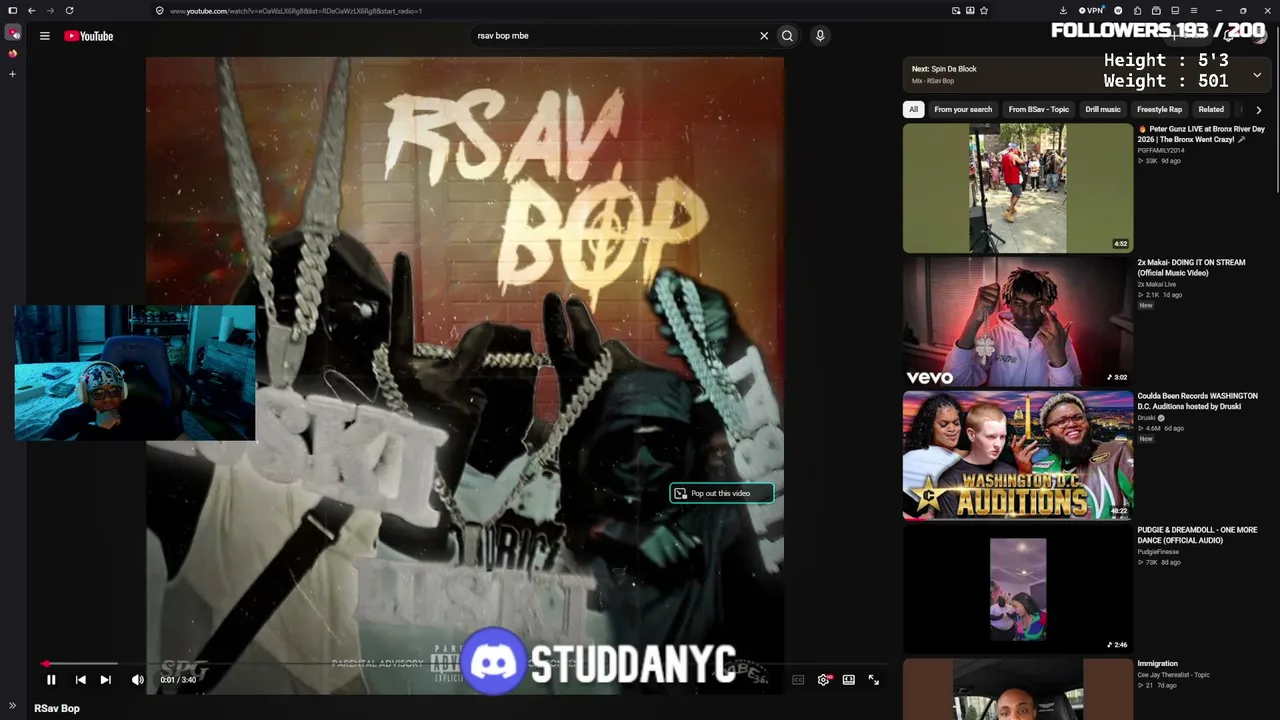Select the Freestyle Rap chip
The width and height of the screenshot is (1280, 720).
pyautogui.click(x=1160, y=110)
